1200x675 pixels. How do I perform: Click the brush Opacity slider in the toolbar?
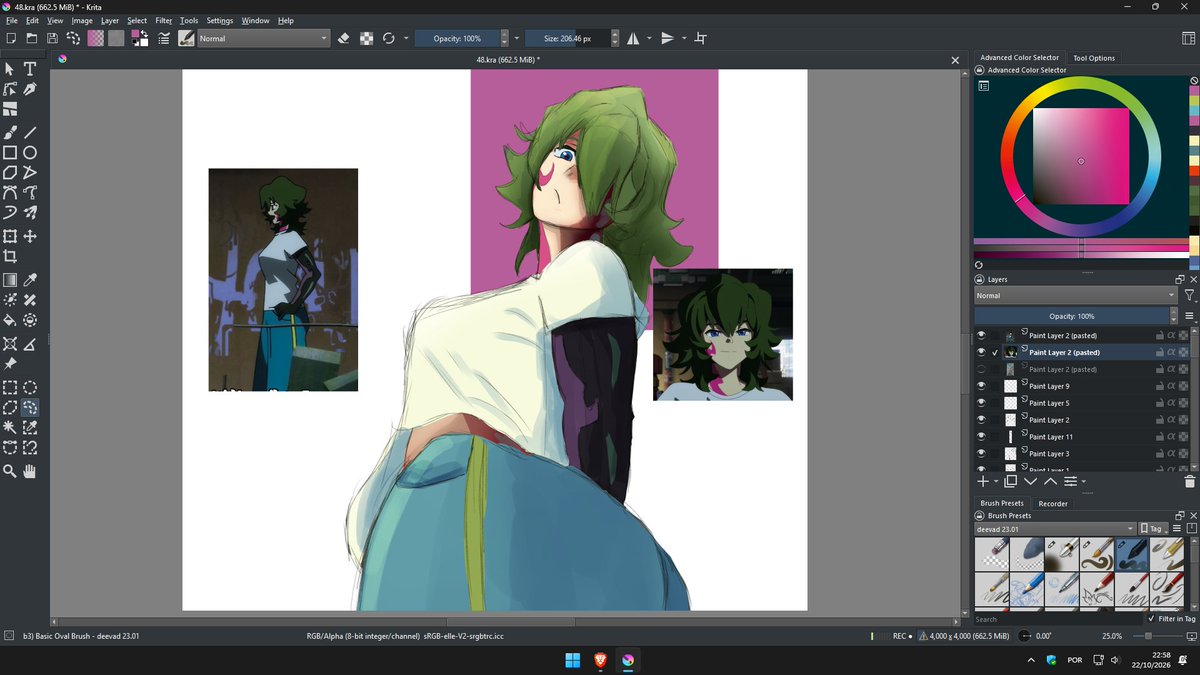point(457,38)
